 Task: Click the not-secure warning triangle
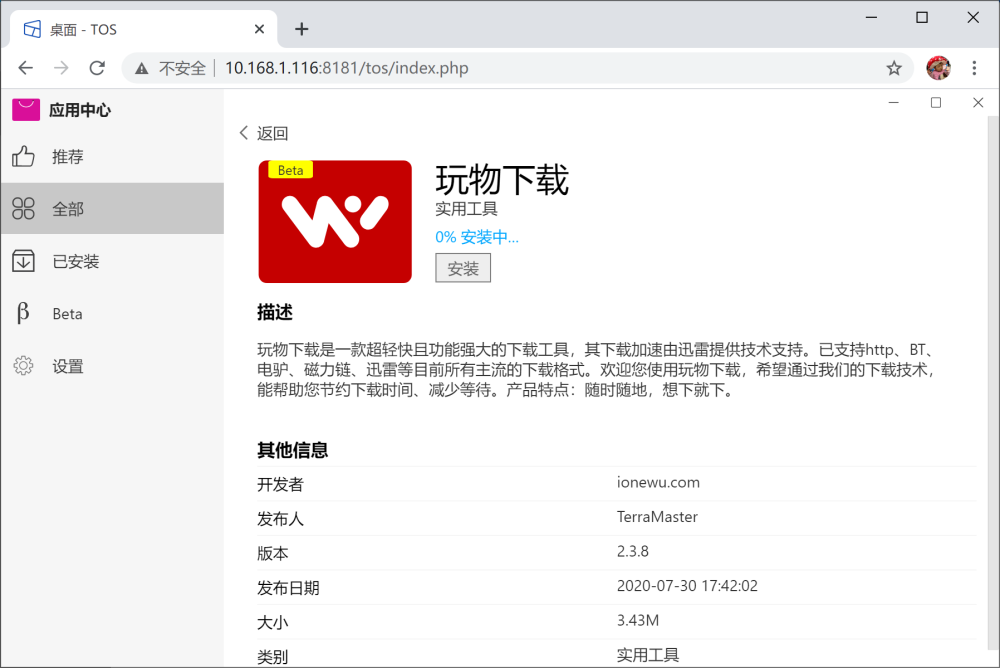click(142, 68)
